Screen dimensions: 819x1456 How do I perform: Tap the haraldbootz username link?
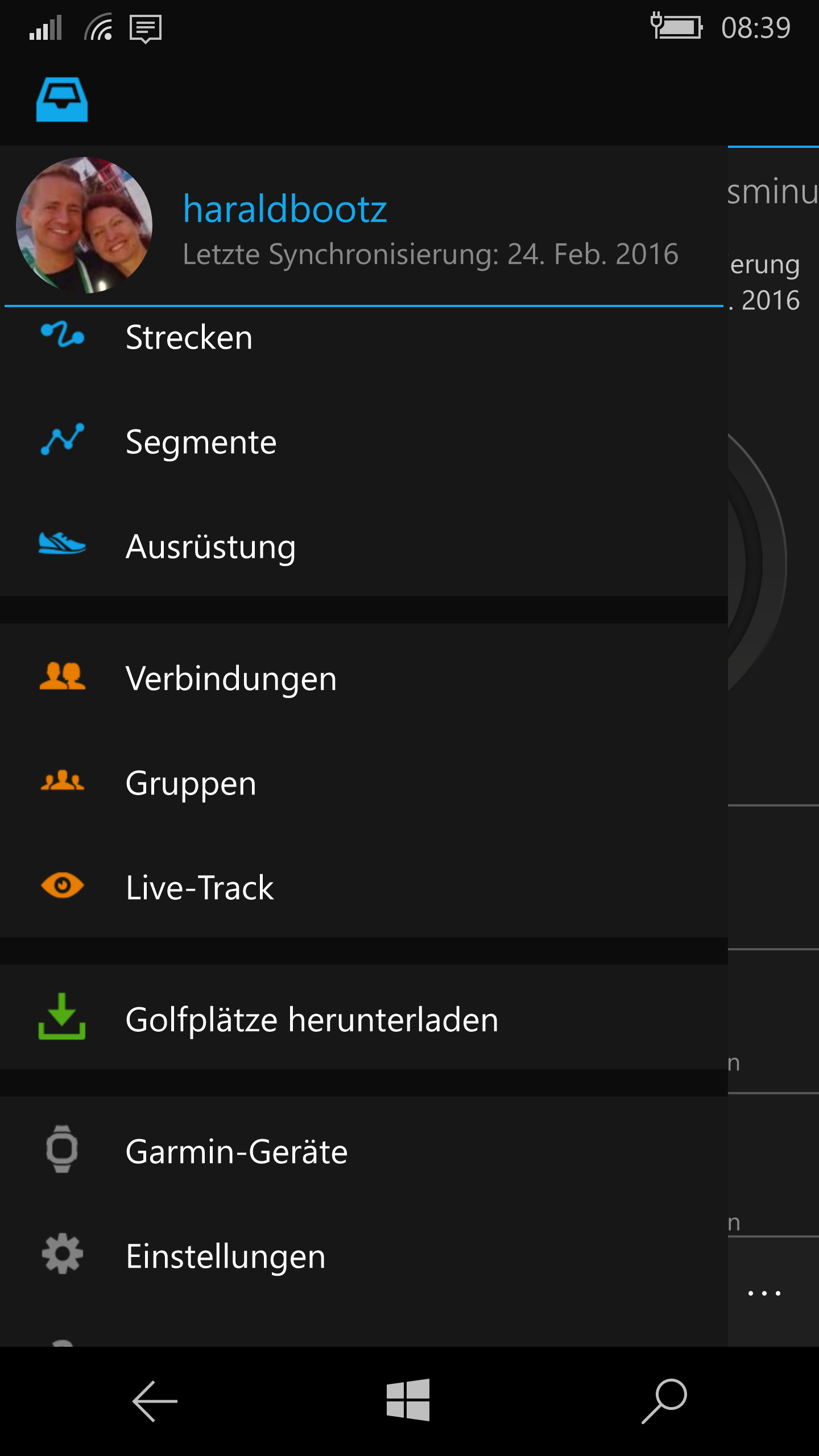285,209
